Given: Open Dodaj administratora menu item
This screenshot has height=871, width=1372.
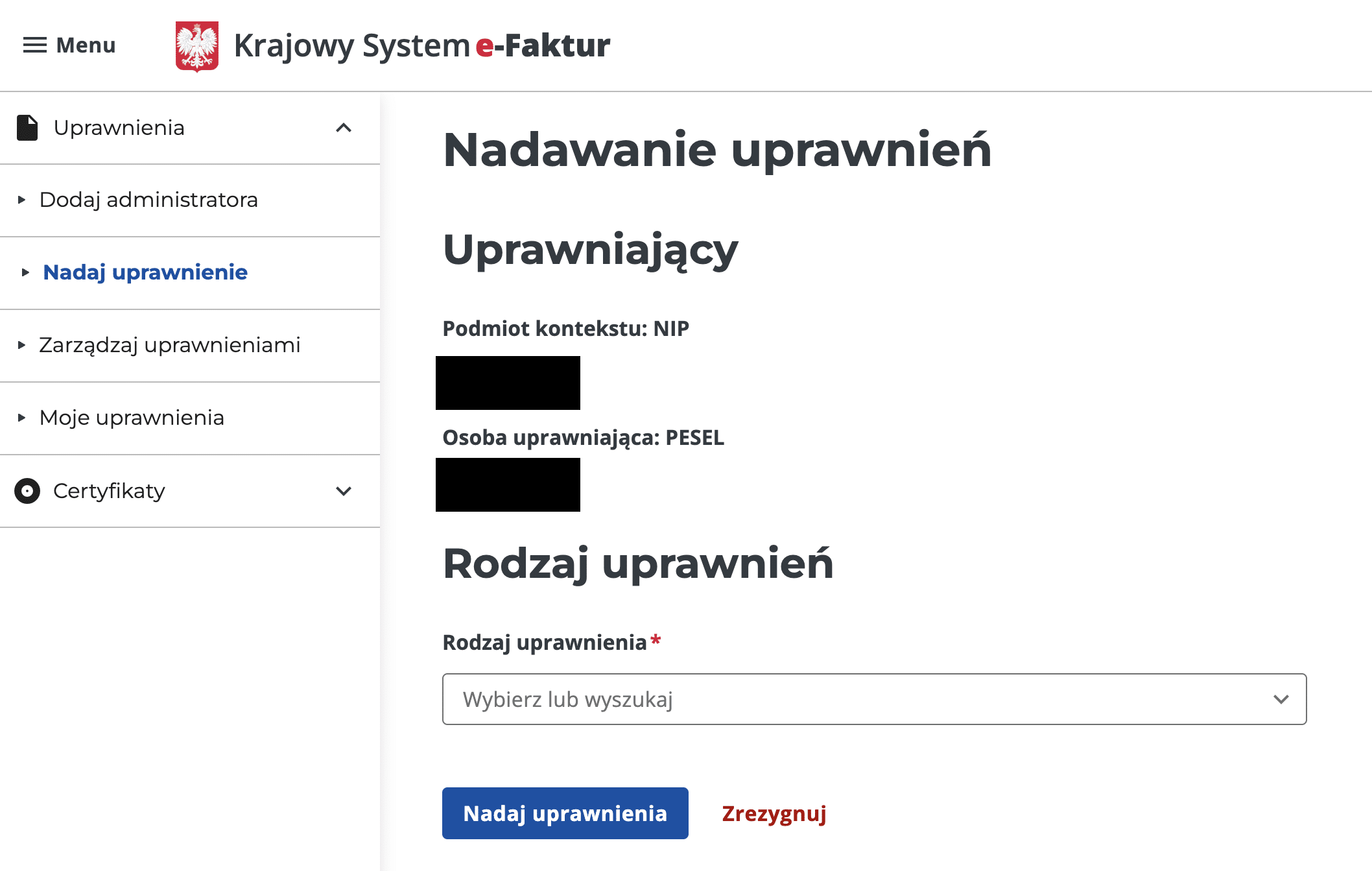Looking at the screenshot, I should 148,200.
